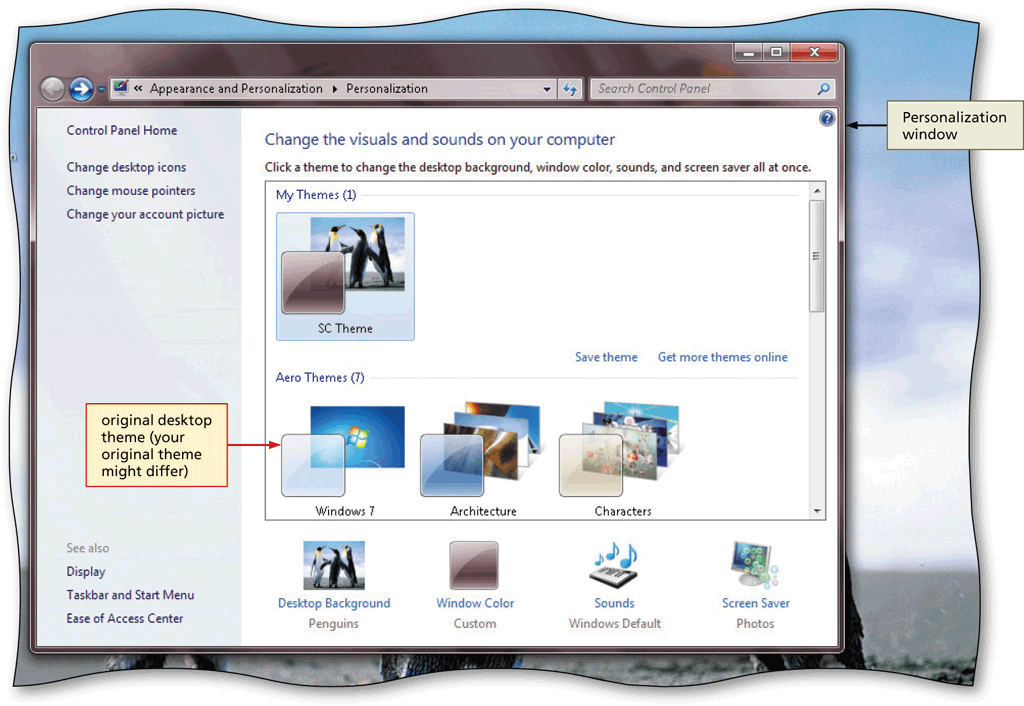Click the Penguins label under Desktop Background
This screenshot has height=706, width=1024.
[x=334, y=624]
